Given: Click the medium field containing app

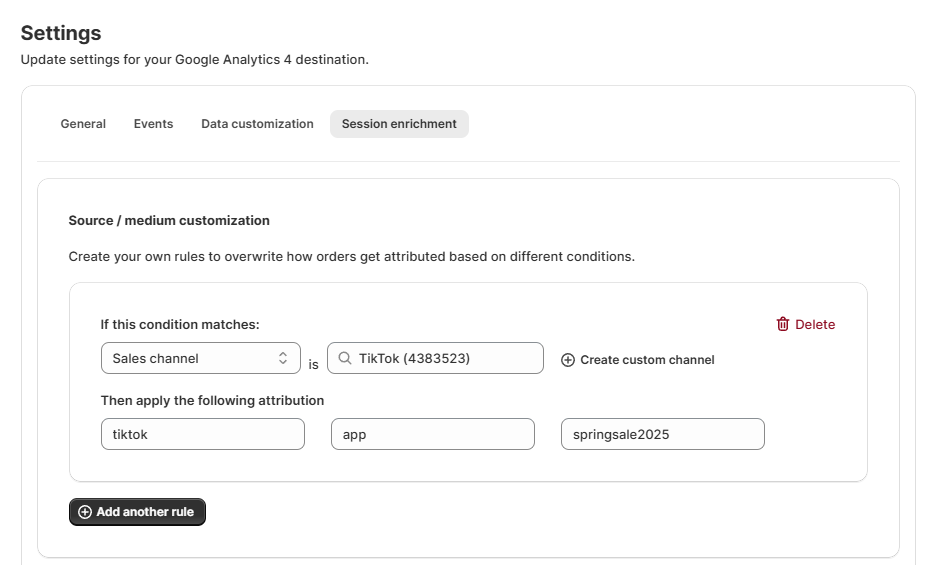Looking at the screenshot, I should coord(433,434).
